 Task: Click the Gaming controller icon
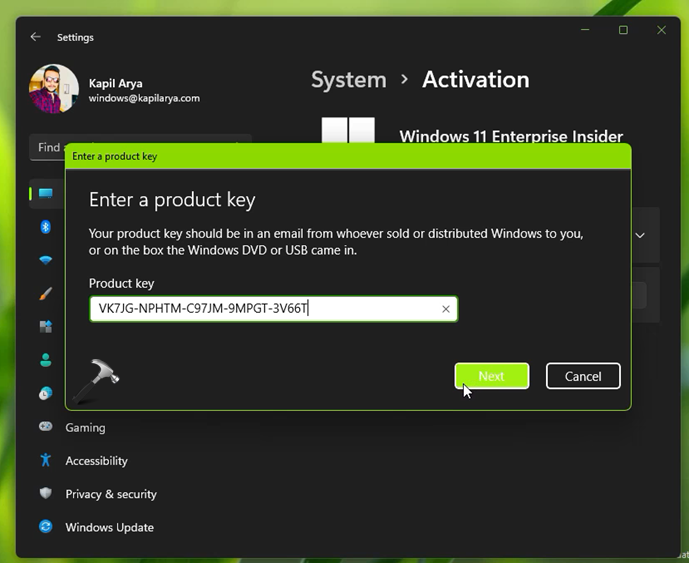[x=46, y=426]
